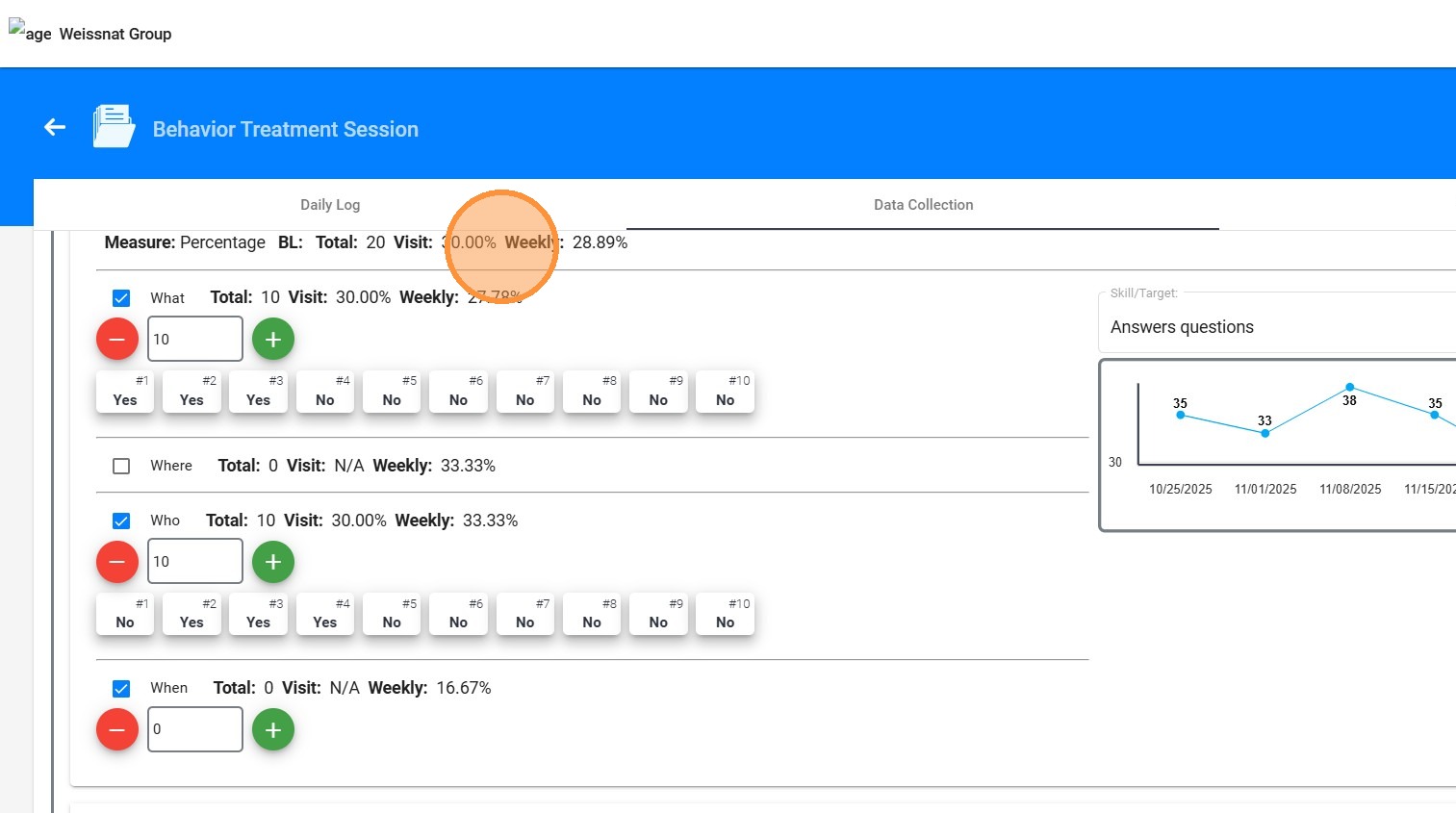This screenshot has height=813, width=1456.
Task: Toggle trial #1 Yes in What row
Action: click(125, 393)
